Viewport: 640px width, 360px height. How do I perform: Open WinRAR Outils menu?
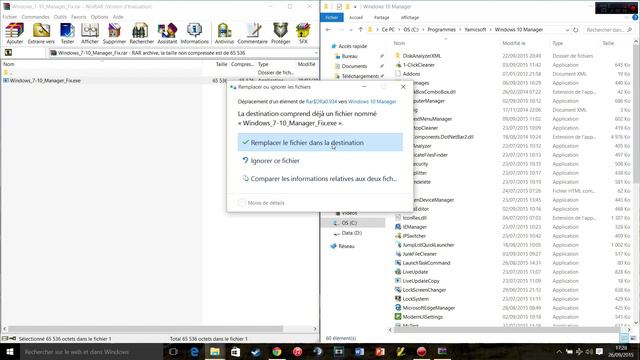coord(60,17)
